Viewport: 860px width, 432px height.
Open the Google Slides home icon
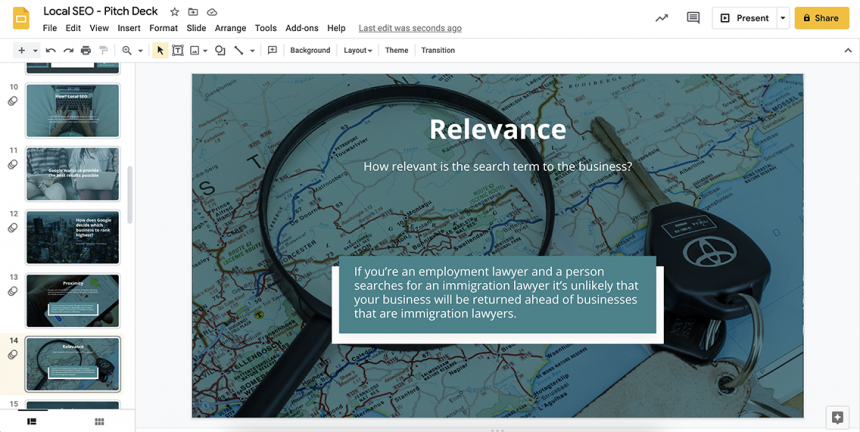pyautogui.click(x=21, y=19)
